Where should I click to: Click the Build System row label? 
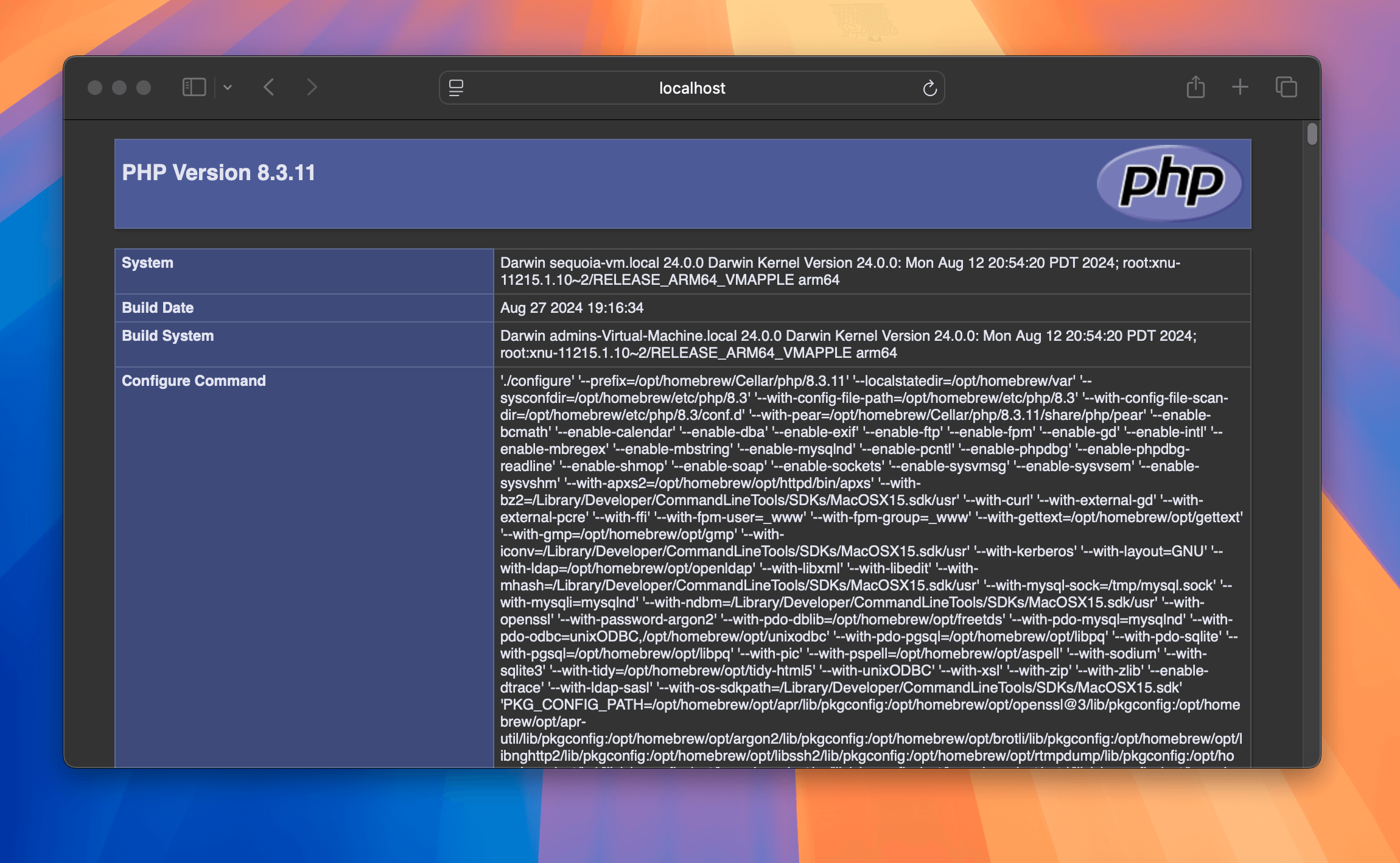167,336
